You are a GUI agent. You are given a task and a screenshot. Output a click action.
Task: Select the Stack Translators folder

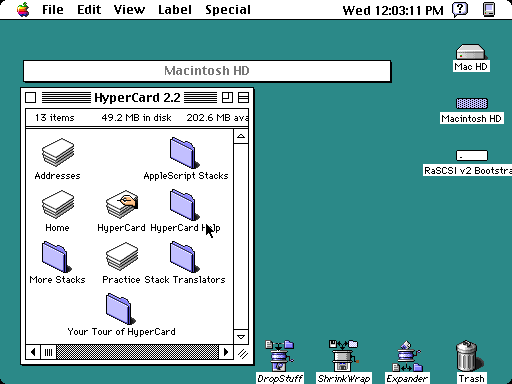(x=184, y=257)
